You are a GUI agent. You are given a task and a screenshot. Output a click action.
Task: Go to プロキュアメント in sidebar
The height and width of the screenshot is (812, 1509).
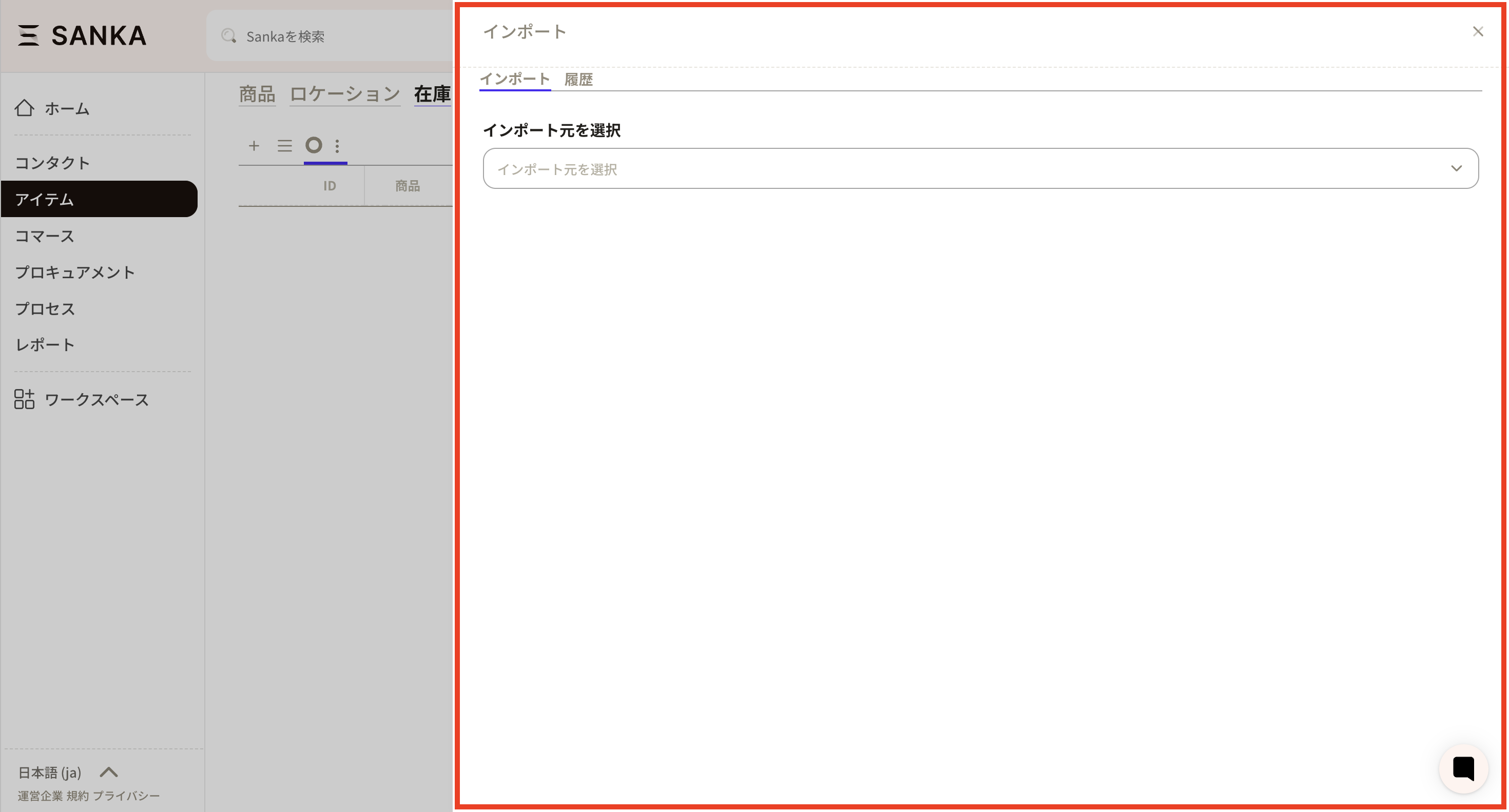pos(75,273)
